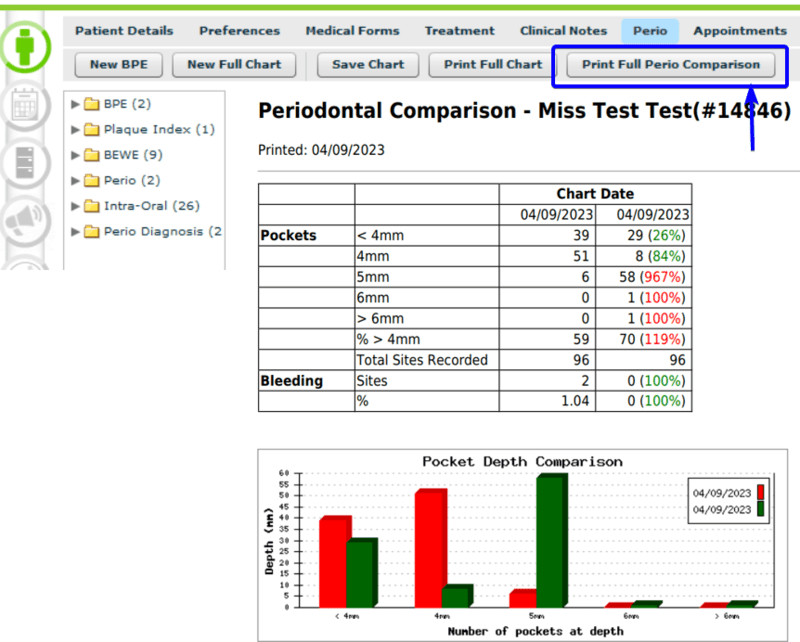Select BEWE (9) tree label

click(x=133, y=155)
